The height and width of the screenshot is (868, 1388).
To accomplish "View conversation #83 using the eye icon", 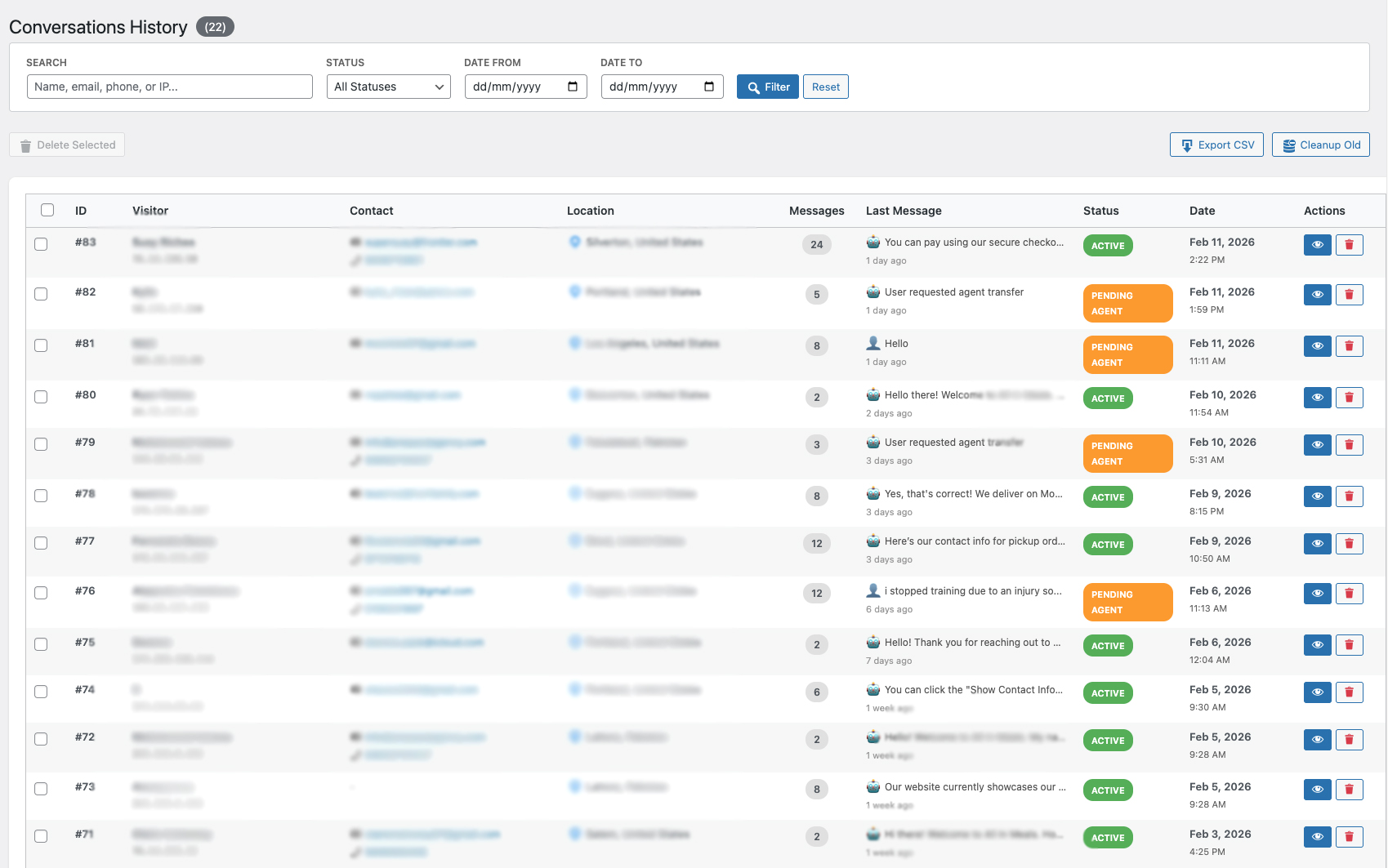I will pyautogui.click(x=1317, y=244).
